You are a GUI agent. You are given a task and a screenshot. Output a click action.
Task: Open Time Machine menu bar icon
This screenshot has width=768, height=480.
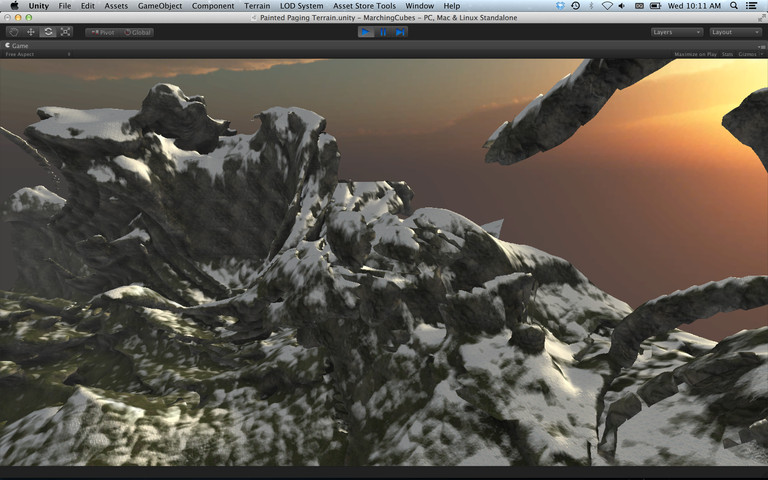[x=574, y=6]
